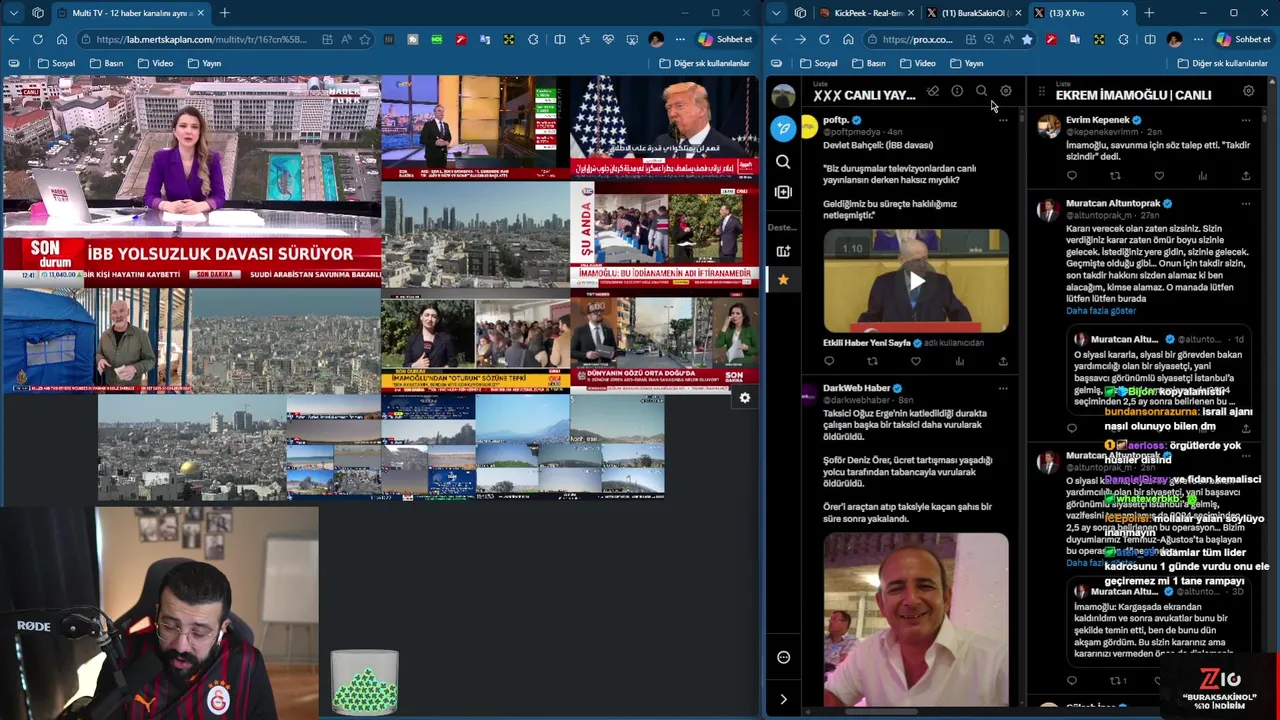Reply to the poftp. post
Viewport: 1280px width, 720px height.
[829, 361]
